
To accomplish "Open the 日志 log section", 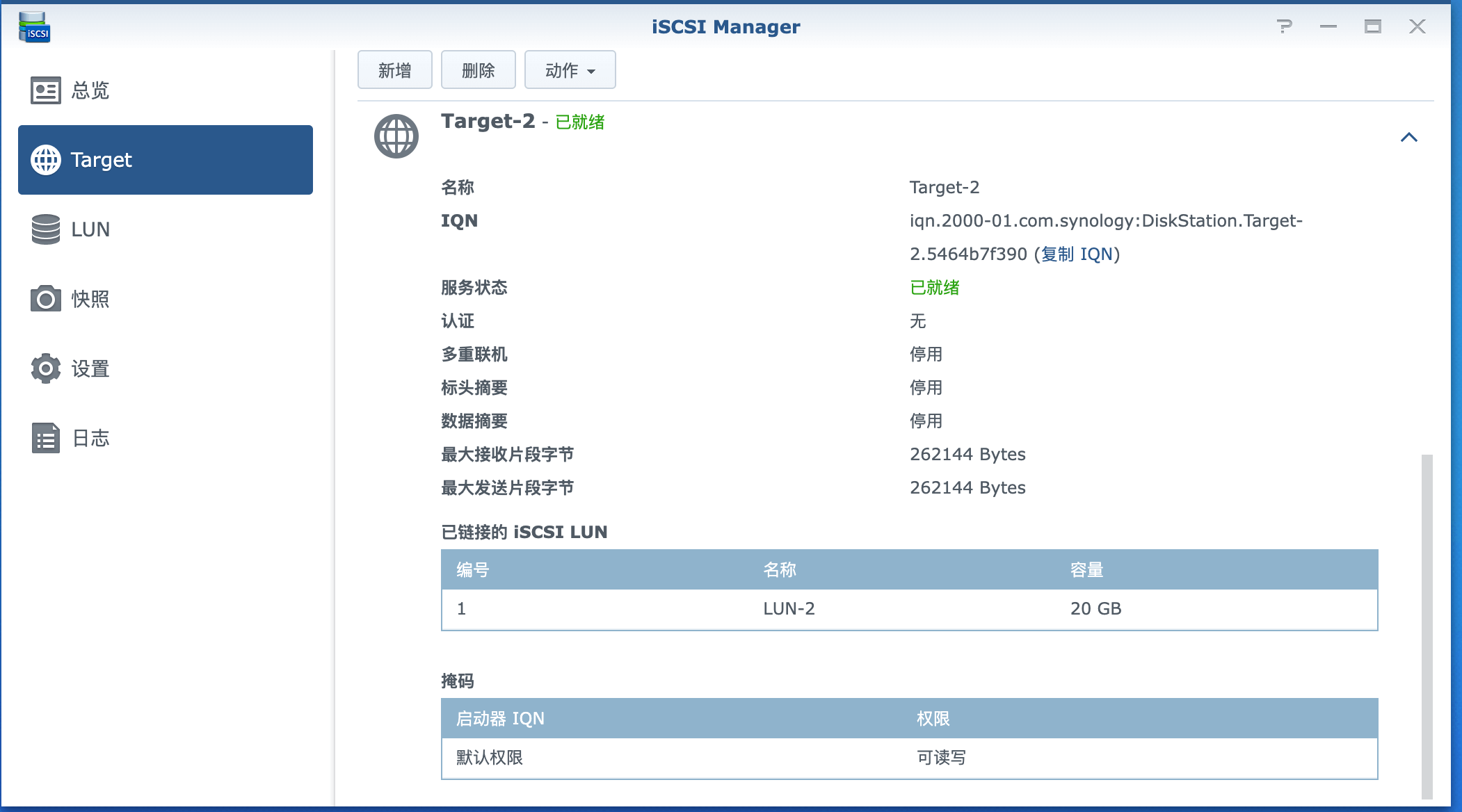I will click(90, 438).
